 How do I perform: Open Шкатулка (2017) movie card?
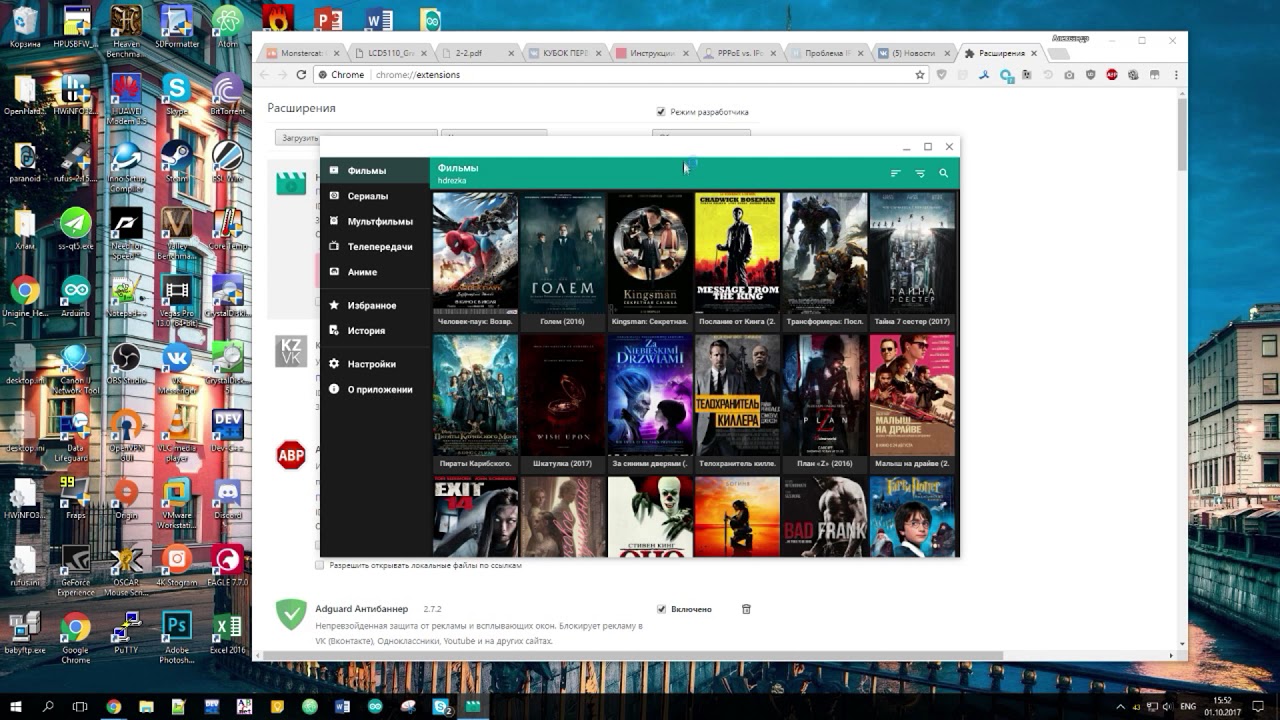[563, 402]
